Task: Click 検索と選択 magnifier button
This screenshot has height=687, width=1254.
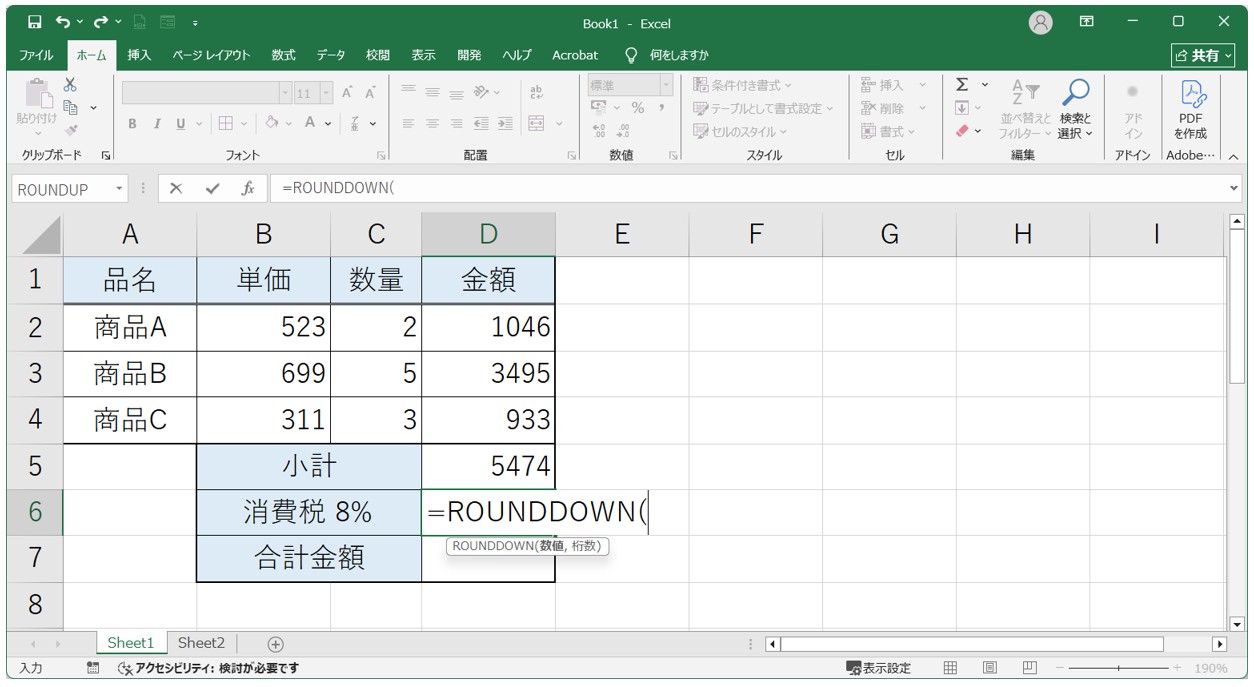Action: pyautogui.click(x=1076, y=110)
